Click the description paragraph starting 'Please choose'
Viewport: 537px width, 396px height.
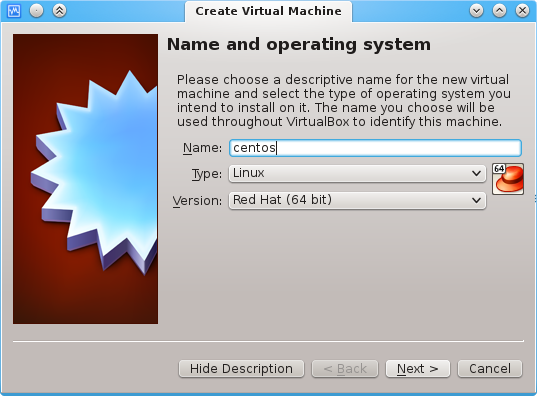(344, 101)
